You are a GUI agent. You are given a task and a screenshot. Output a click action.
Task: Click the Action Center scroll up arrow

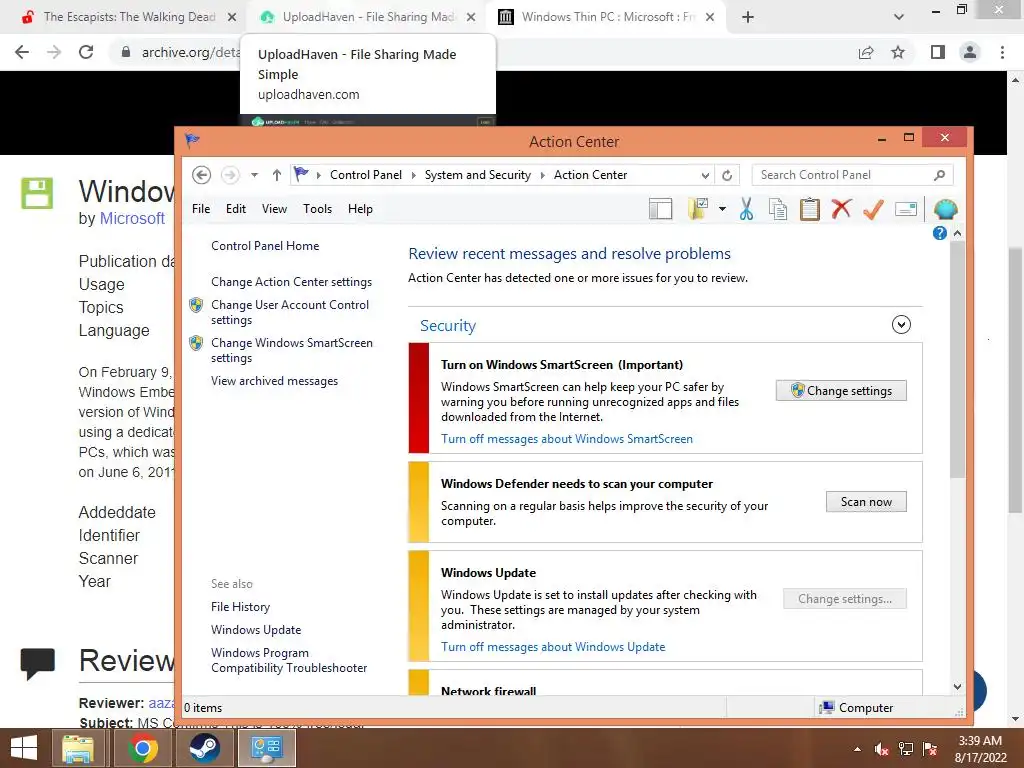(957, 233)
